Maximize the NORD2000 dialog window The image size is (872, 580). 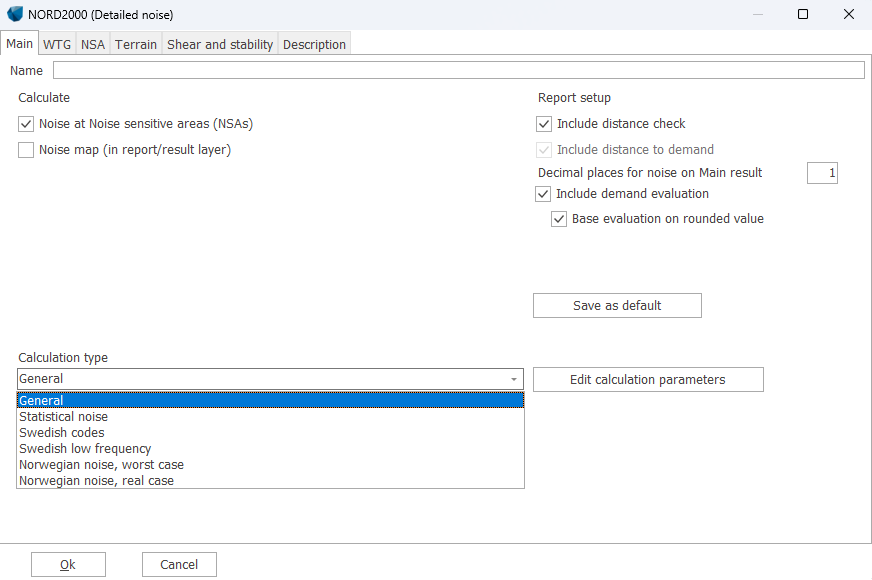pyautogui.click(x=803, y=15)
